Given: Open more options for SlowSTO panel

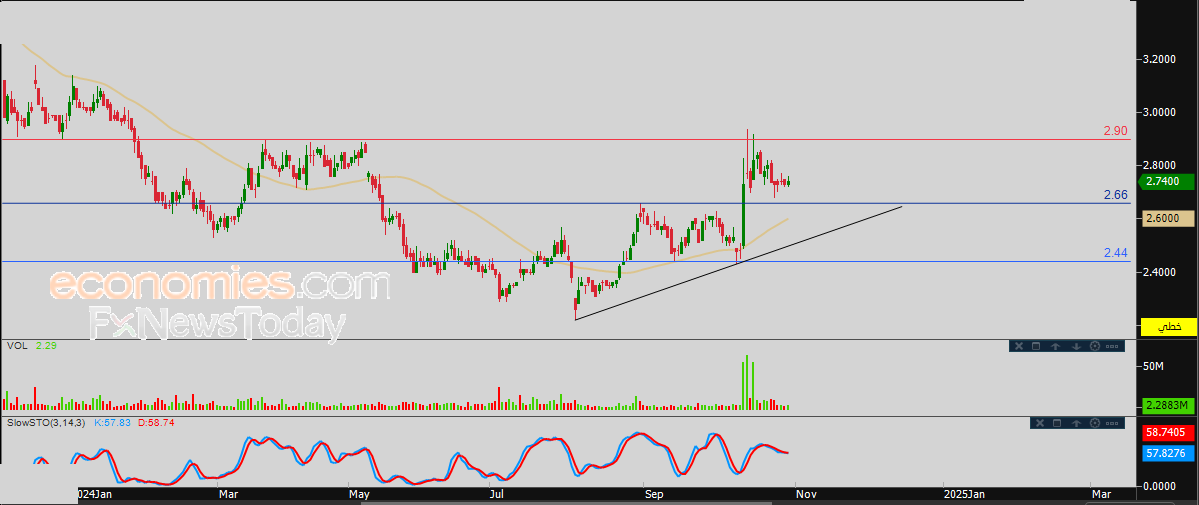Looking at the screenshot, I should click(1112, 423).
